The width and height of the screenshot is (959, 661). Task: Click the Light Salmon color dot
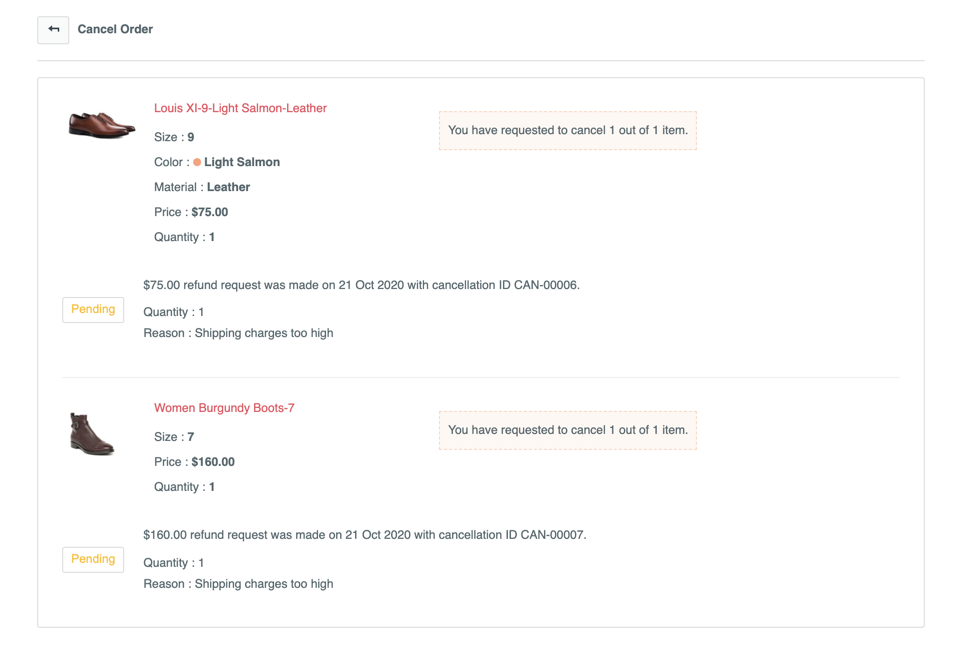(x=197, y=162)
